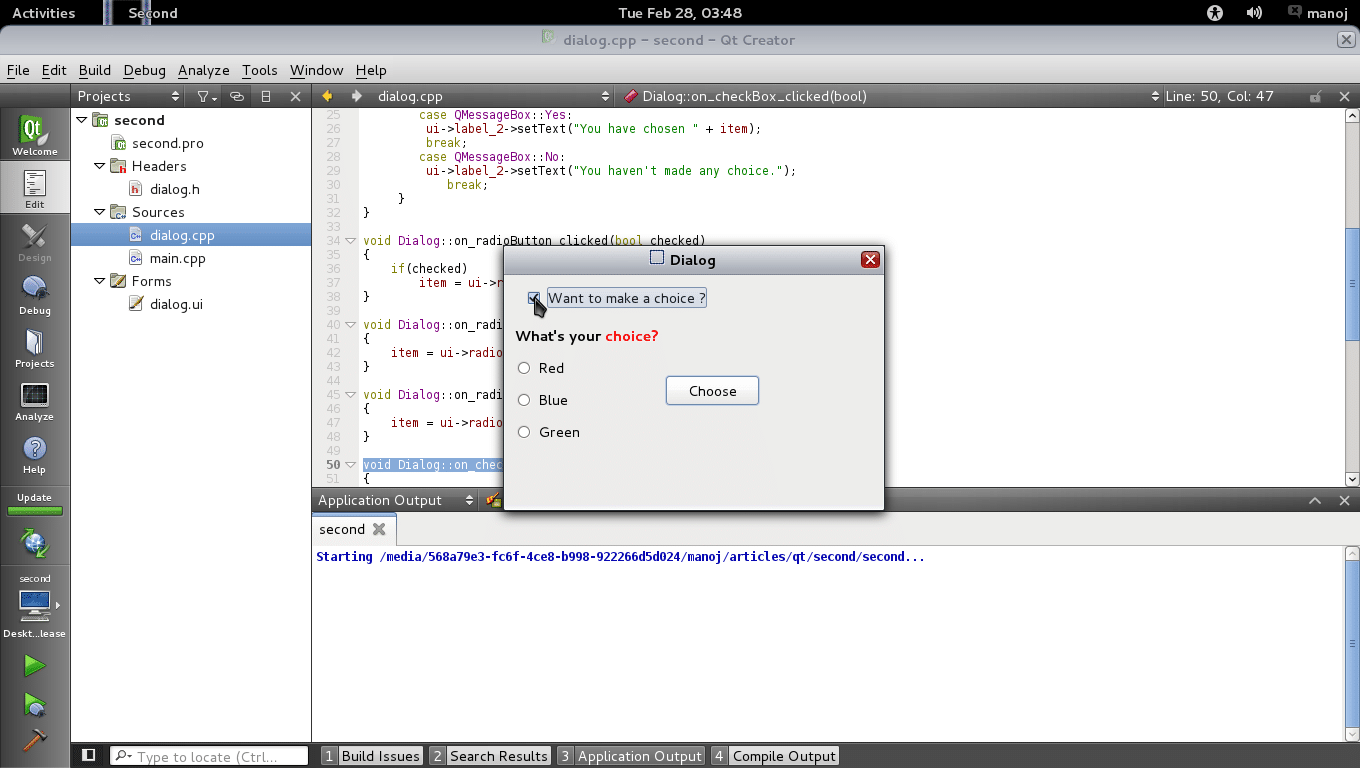Click the filter icon in Projects panel
Screen dimensions: 1360x768
coord(205,97)
